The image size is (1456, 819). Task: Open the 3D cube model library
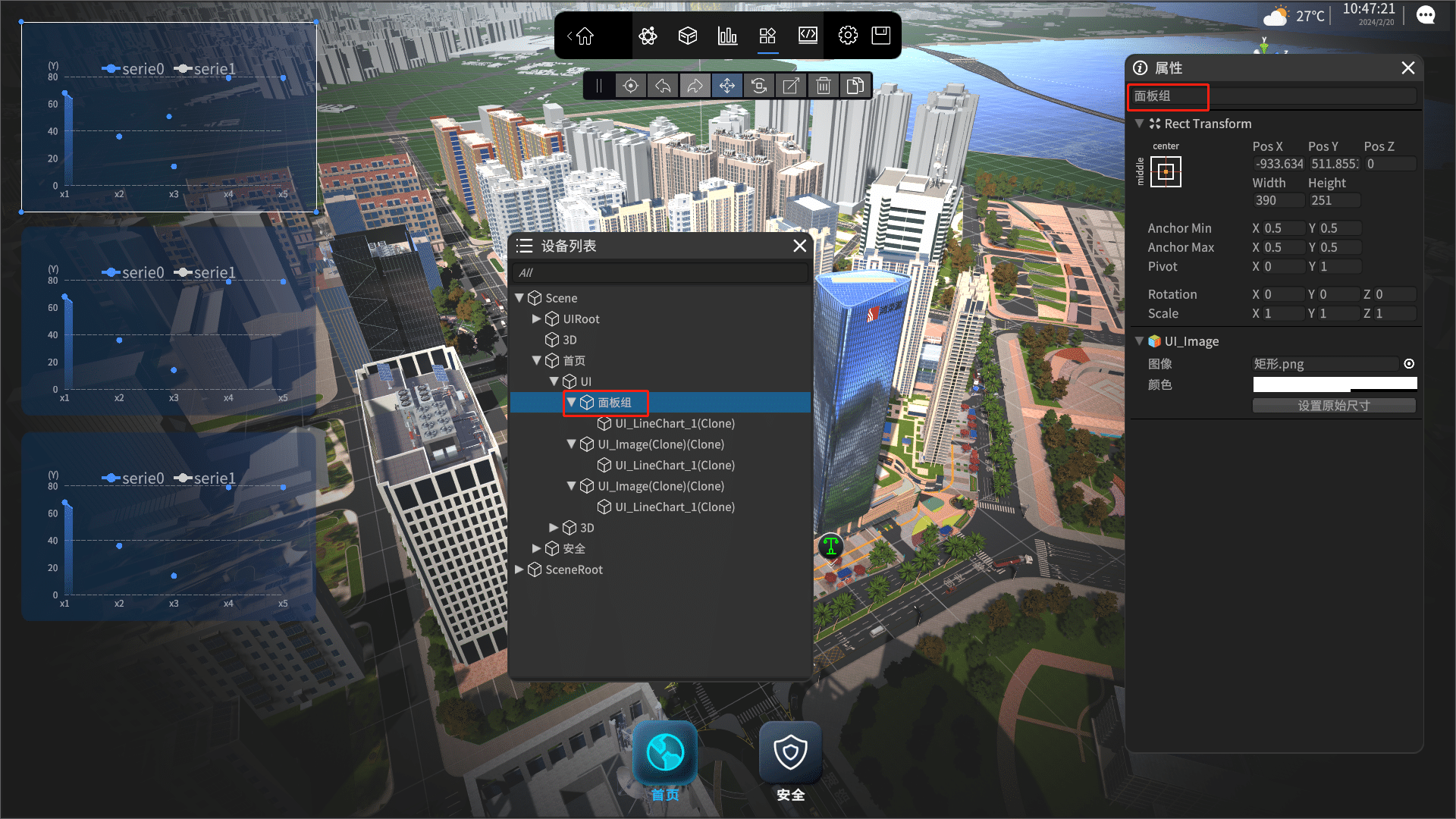point(687,36)
